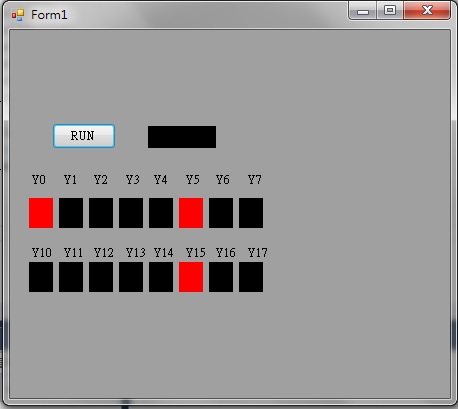Click the Y12 output indicator
This screenshot has width=458, height=409.
click(101, 277)
